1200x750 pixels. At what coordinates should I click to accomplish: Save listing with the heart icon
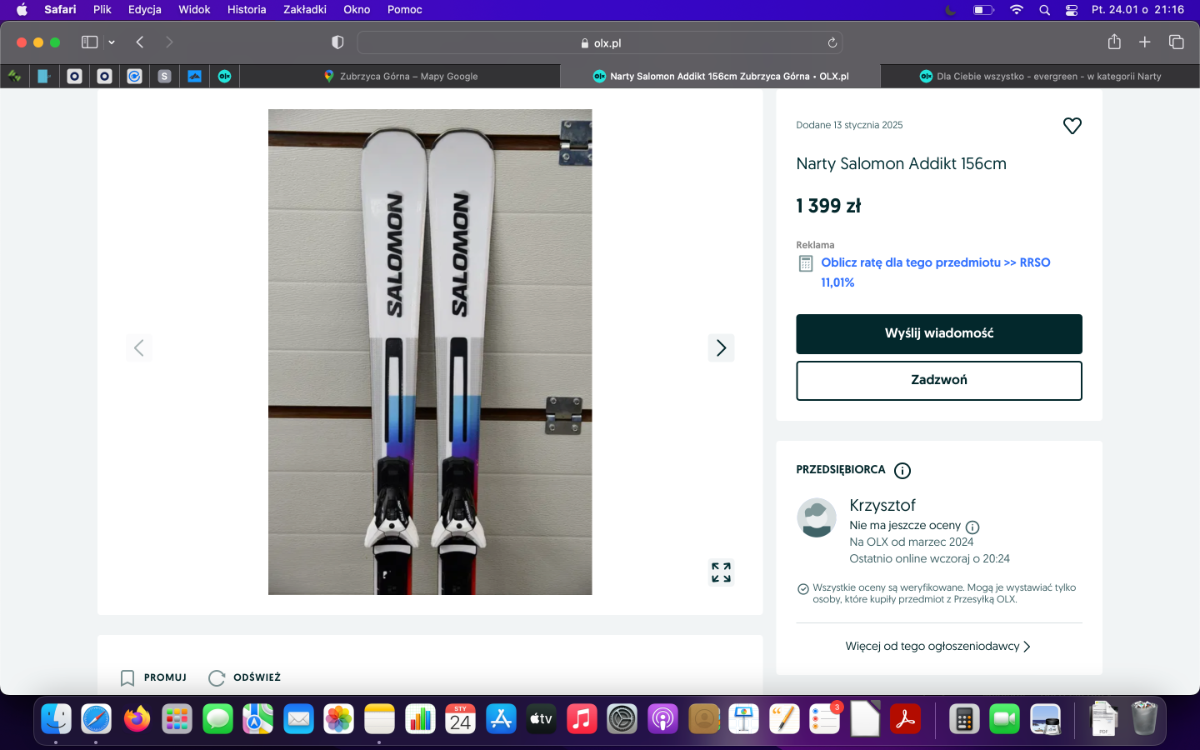1072,126
